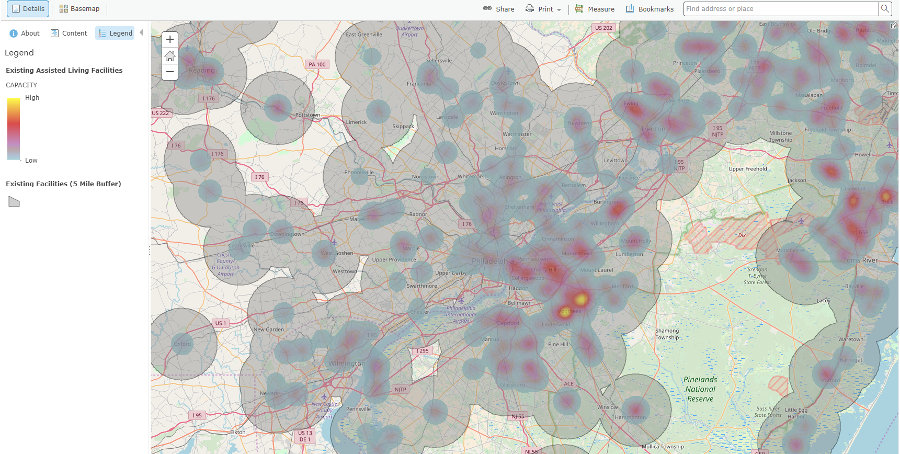Screen dimensions: 900x454
Task: Expand the Print dropdown menu
Action: [x=543, y=8]
